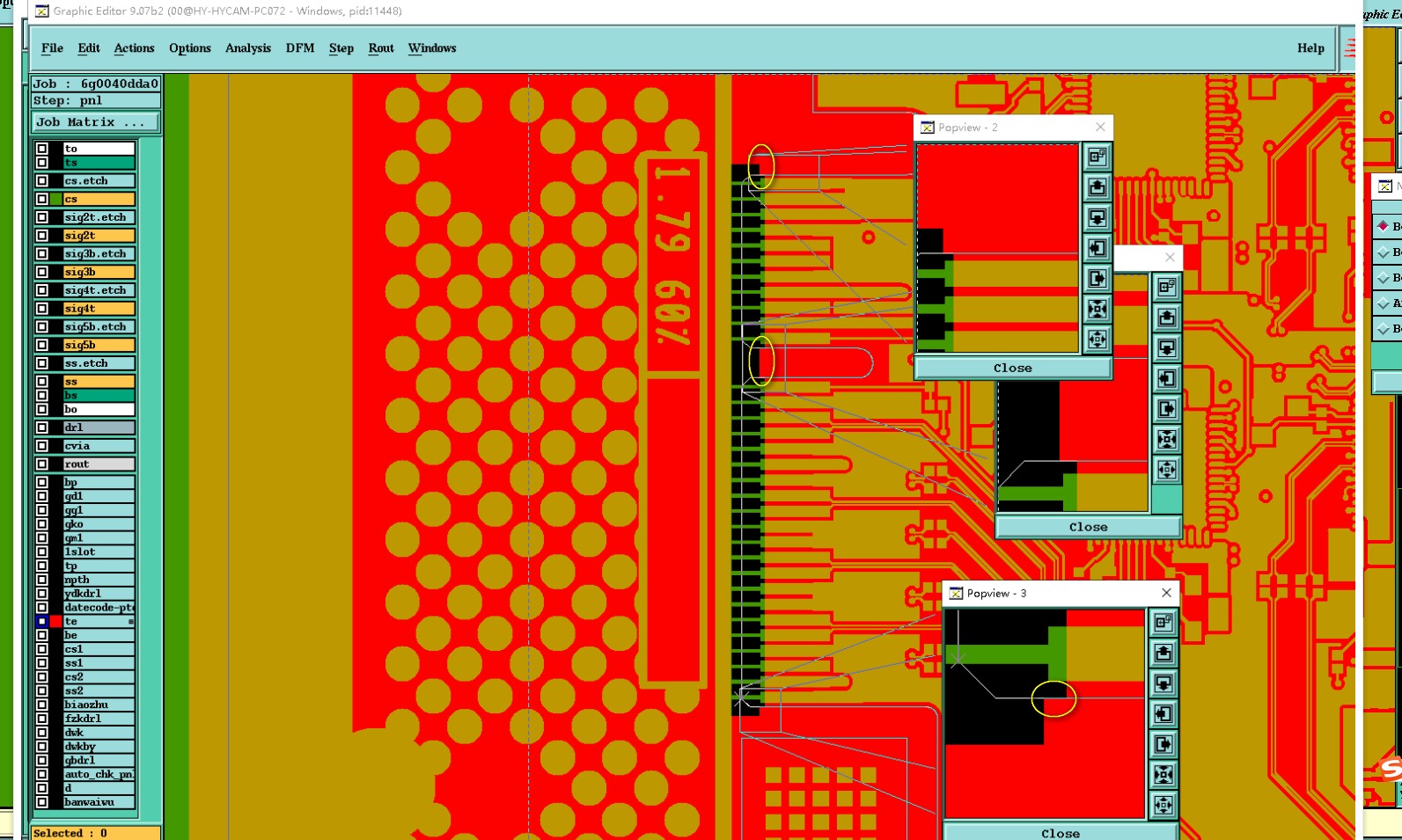Image resolution: width=1402 pixels, height=840 pixels.
Task: Toggle the checkbox for layer te
Action: [41, 621]
